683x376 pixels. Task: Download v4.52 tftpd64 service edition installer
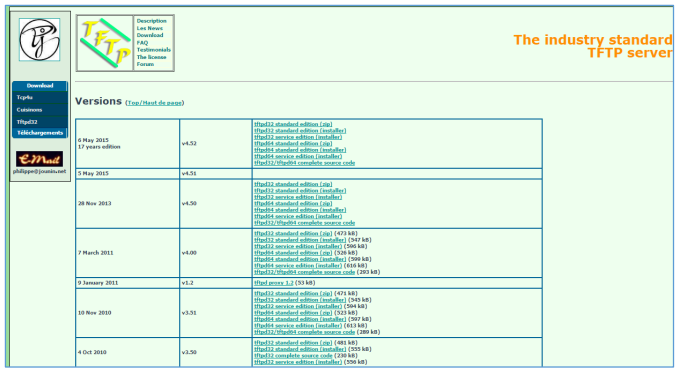point(298,156)
